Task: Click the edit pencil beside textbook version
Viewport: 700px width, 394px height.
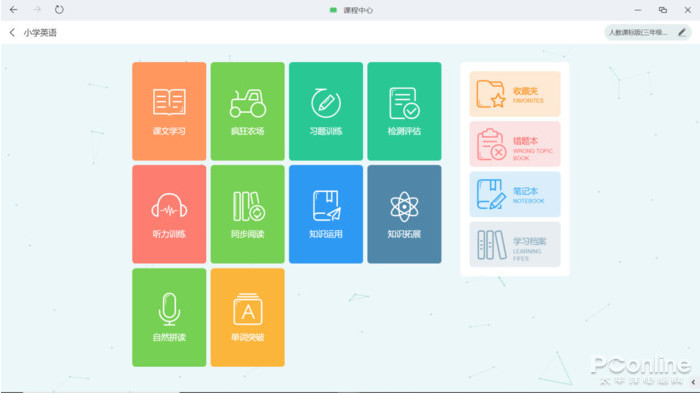Action: [682, 32]
